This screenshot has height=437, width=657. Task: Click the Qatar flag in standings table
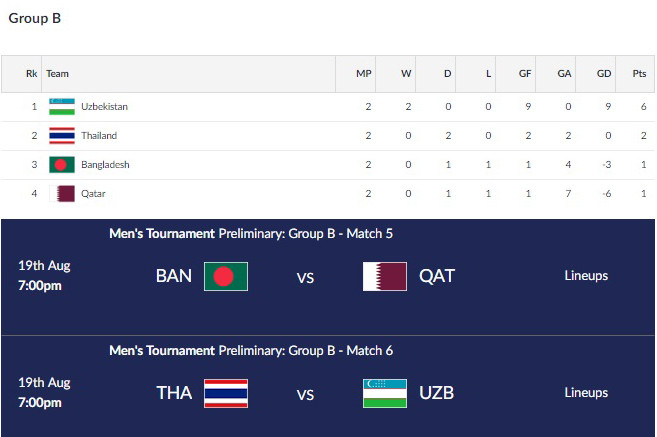[62, 193]
